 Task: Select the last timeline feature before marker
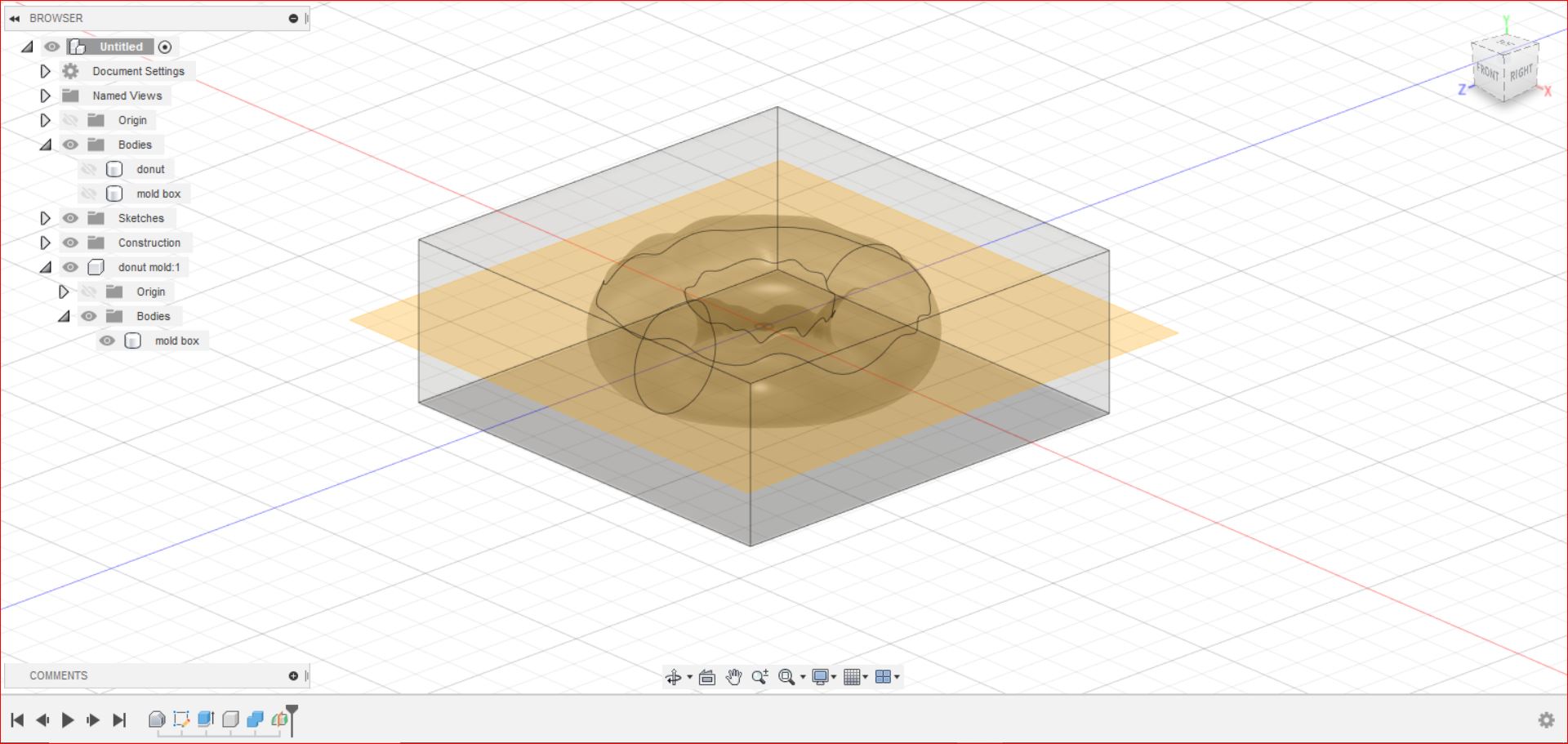point(279,719)
